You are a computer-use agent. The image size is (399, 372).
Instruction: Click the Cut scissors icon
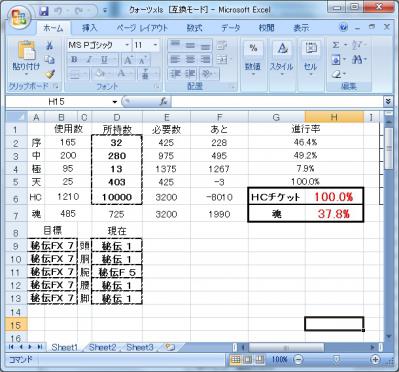pyautogui.click(x=50, y=46)
